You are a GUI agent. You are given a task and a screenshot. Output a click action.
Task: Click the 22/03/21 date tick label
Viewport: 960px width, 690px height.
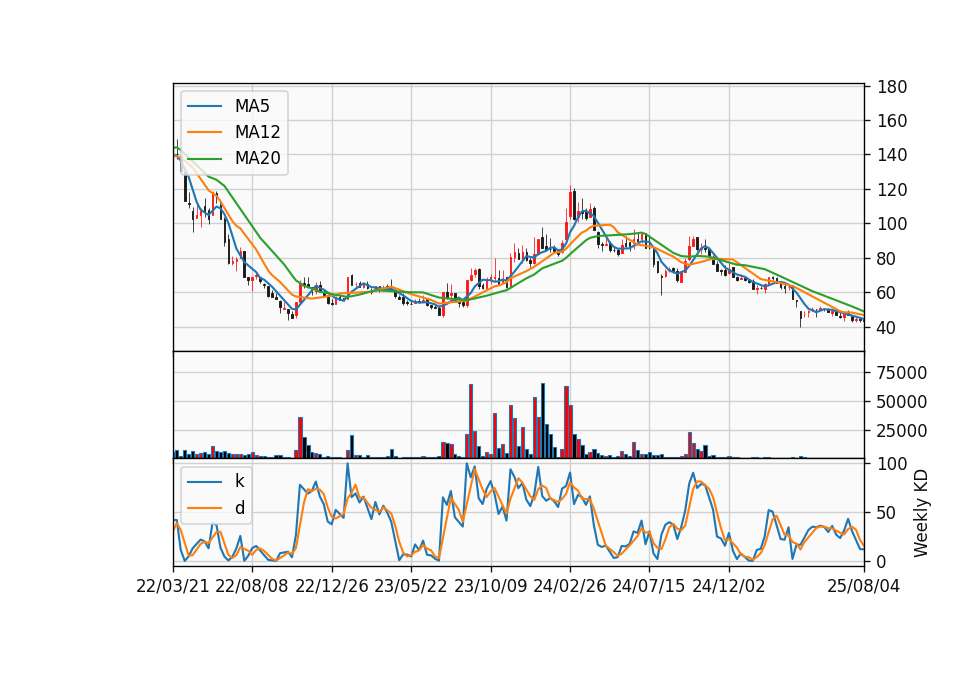173,586
